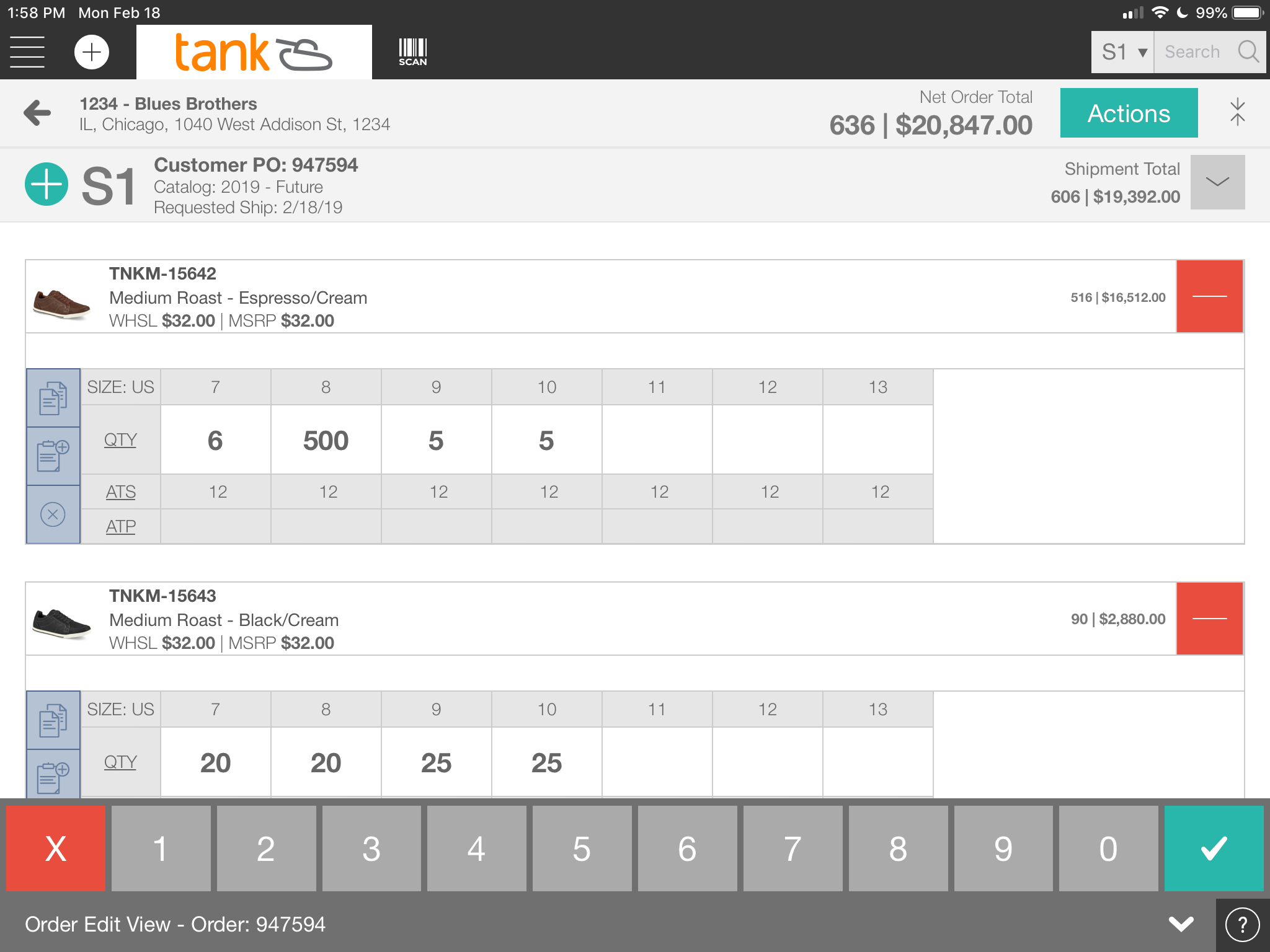Viewport: 1270px width, 952px height.
Task: Tap the barcode SCAN icon
Action: coord(412,52)
